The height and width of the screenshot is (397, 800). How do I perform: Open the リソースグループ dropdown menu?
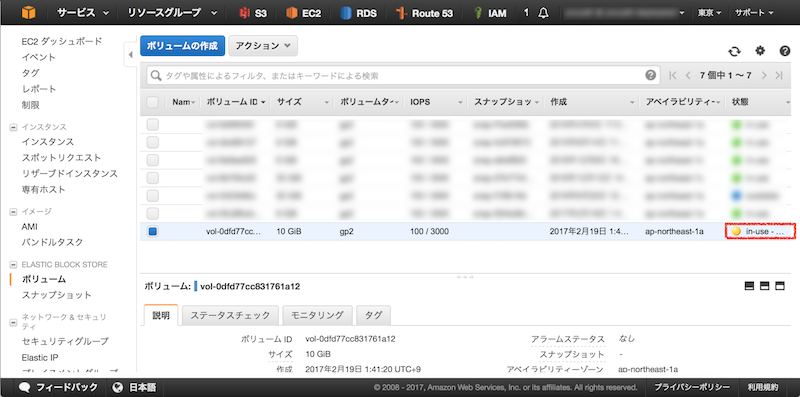click(x=171, y=13)
